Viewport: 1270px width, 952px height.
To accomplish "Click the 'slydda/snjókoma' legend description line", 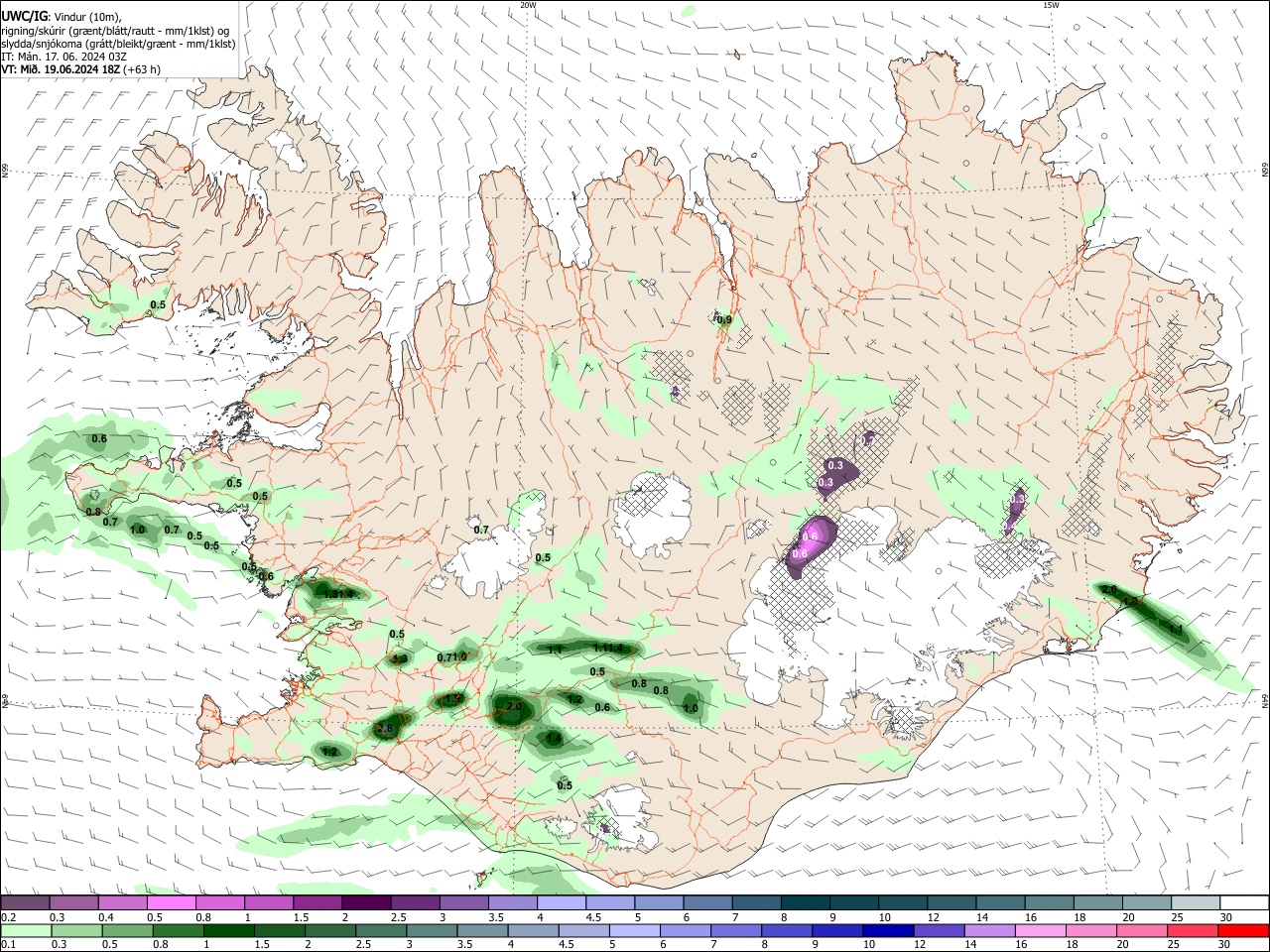I will coord(118,43).
